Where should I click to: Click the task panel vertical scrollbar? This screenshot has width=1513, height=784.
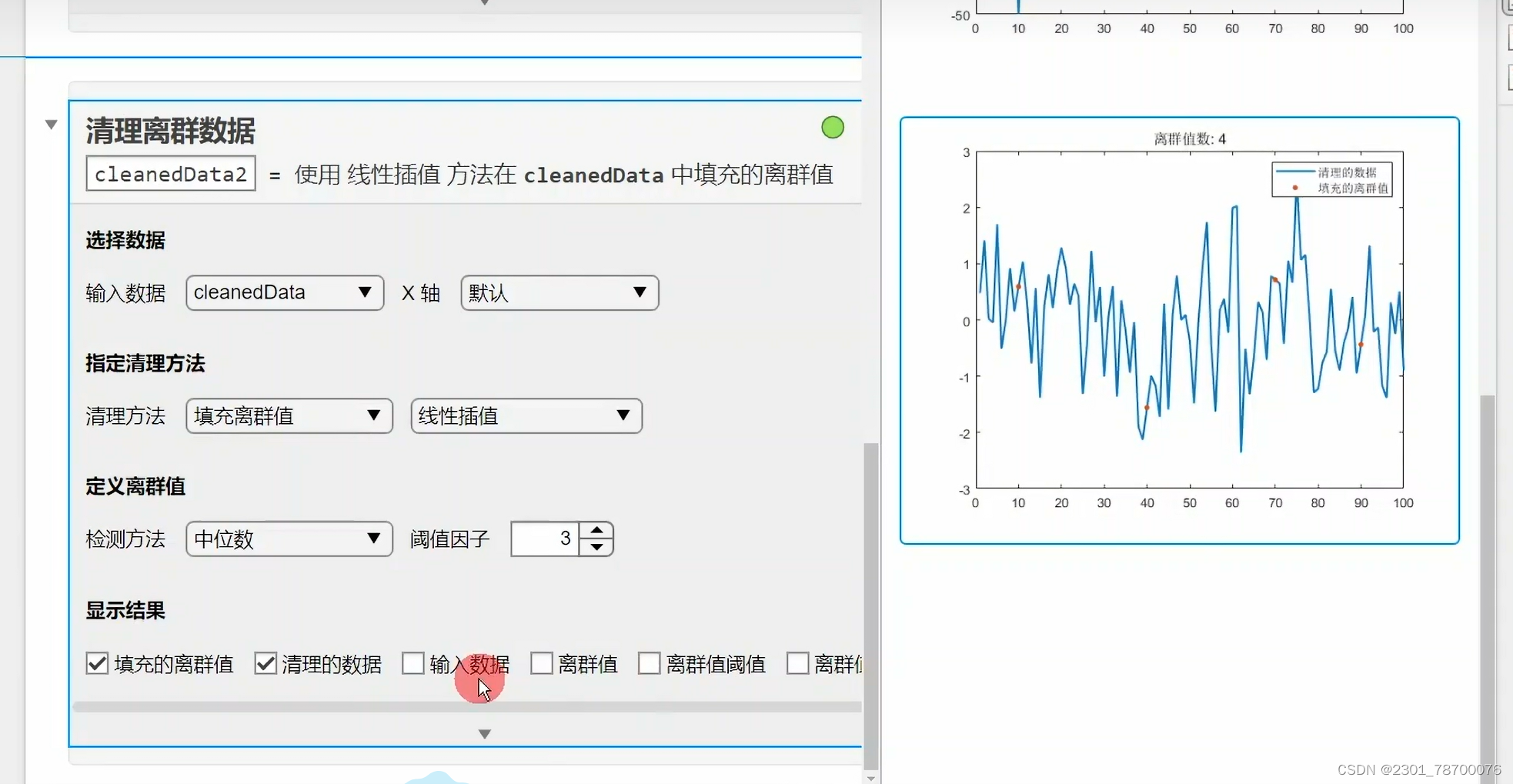(x=870, y=606)
